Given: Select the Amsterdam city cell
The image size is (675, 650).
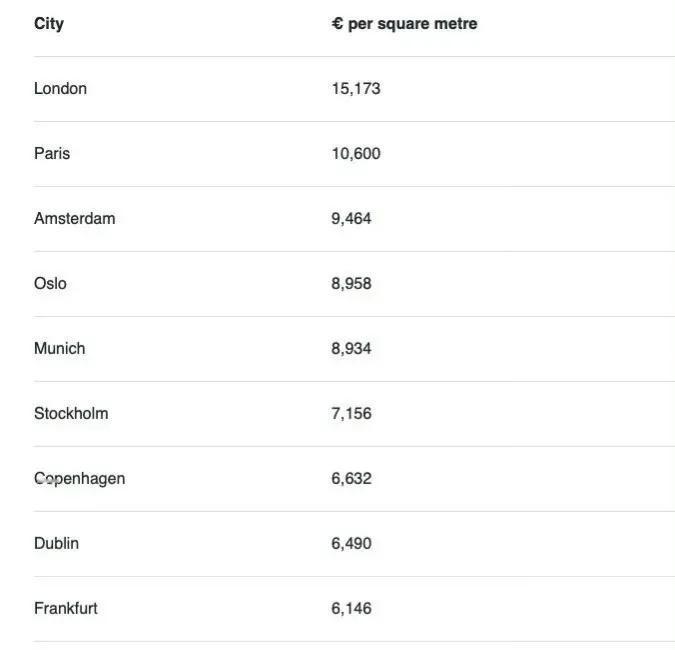Looking at the screenshot, I should click(74, 219).
